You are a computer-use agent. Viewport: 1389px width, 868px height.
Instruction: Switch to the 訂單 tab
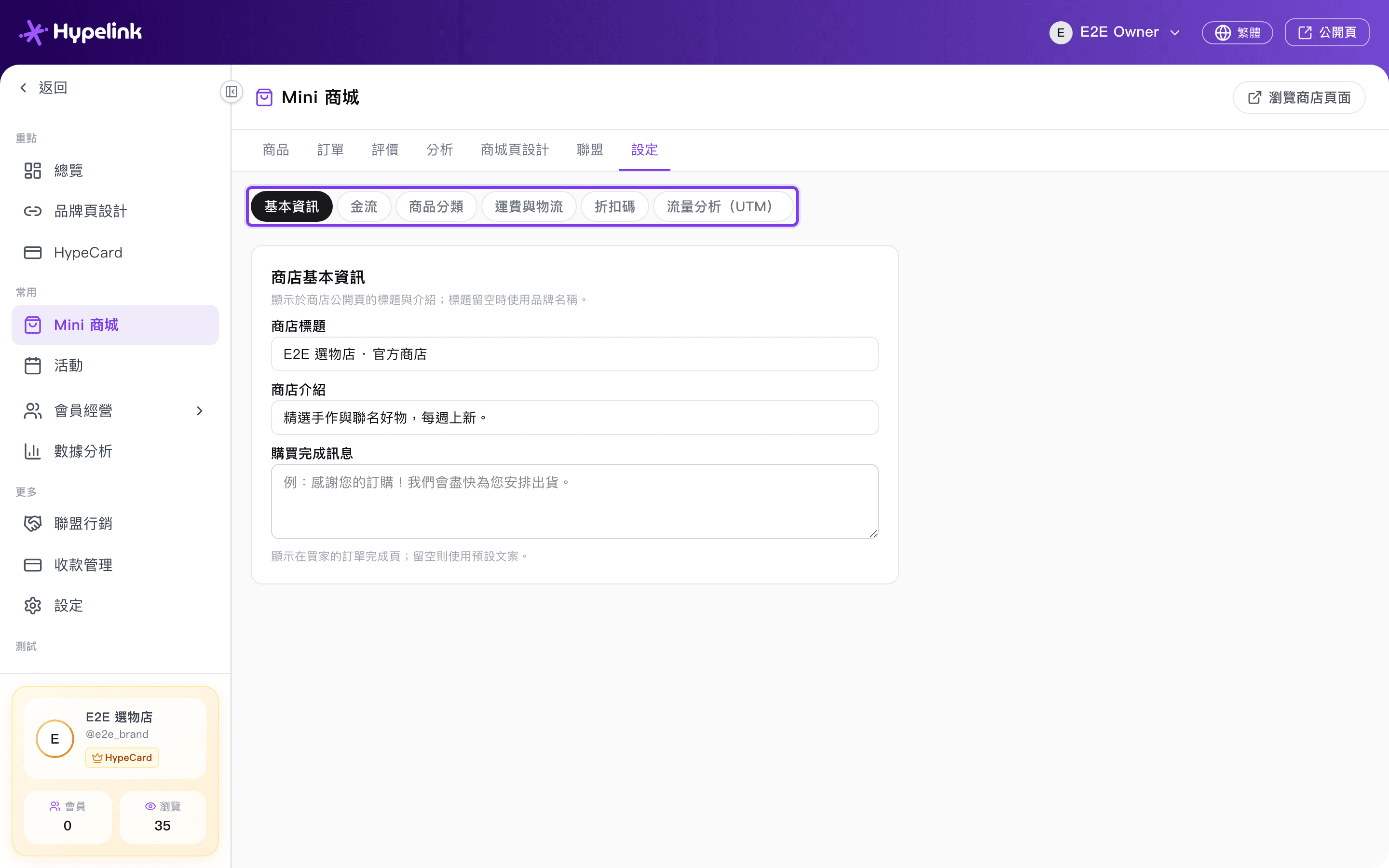[x=330, y=150]
